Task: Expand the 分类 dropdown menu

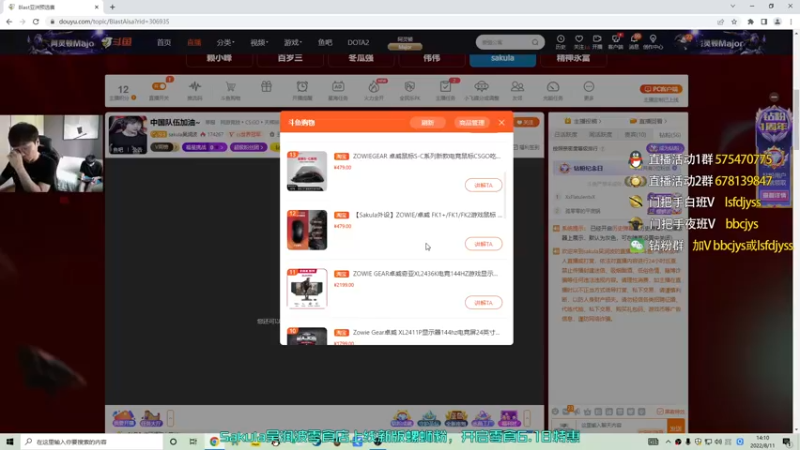Action: pyautogui.click(x=225, y=42)
